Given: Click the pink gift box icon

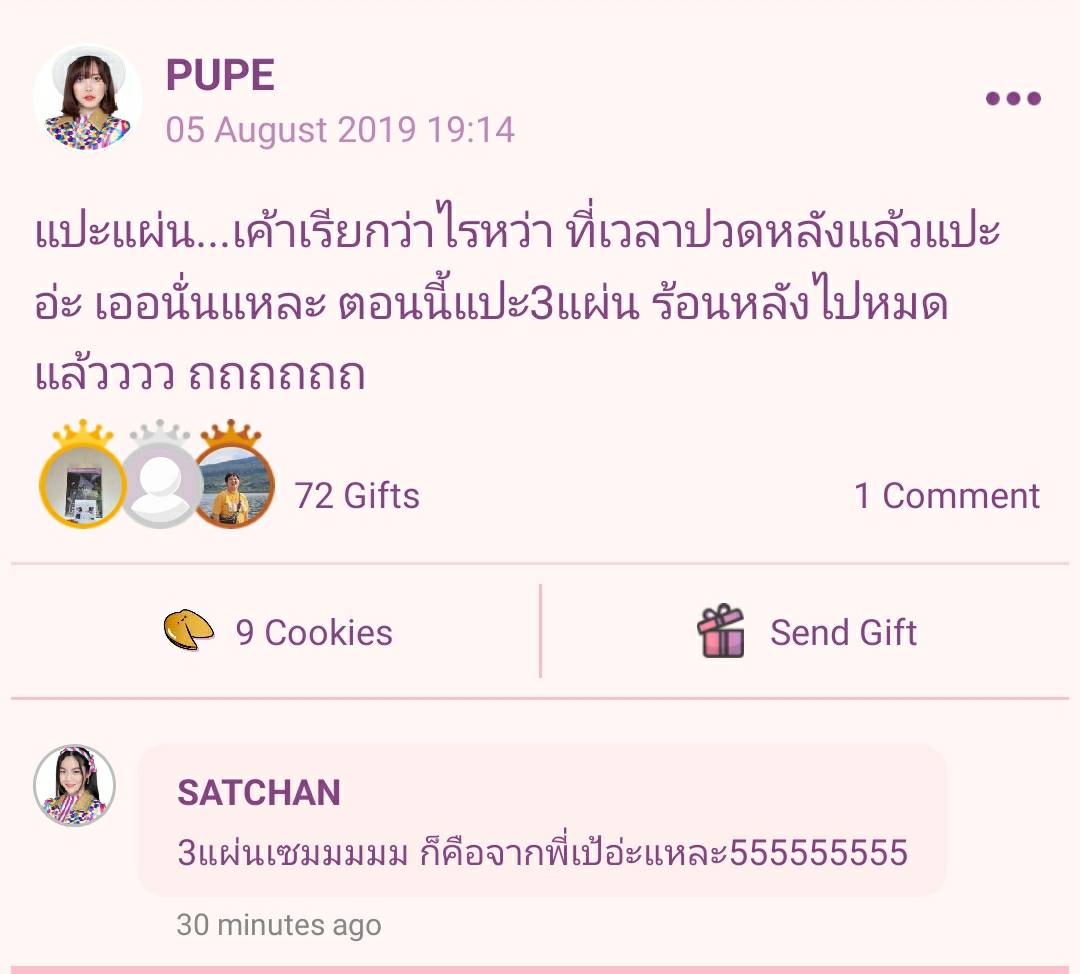Looking at the screenshot, I should coord(721,630).
